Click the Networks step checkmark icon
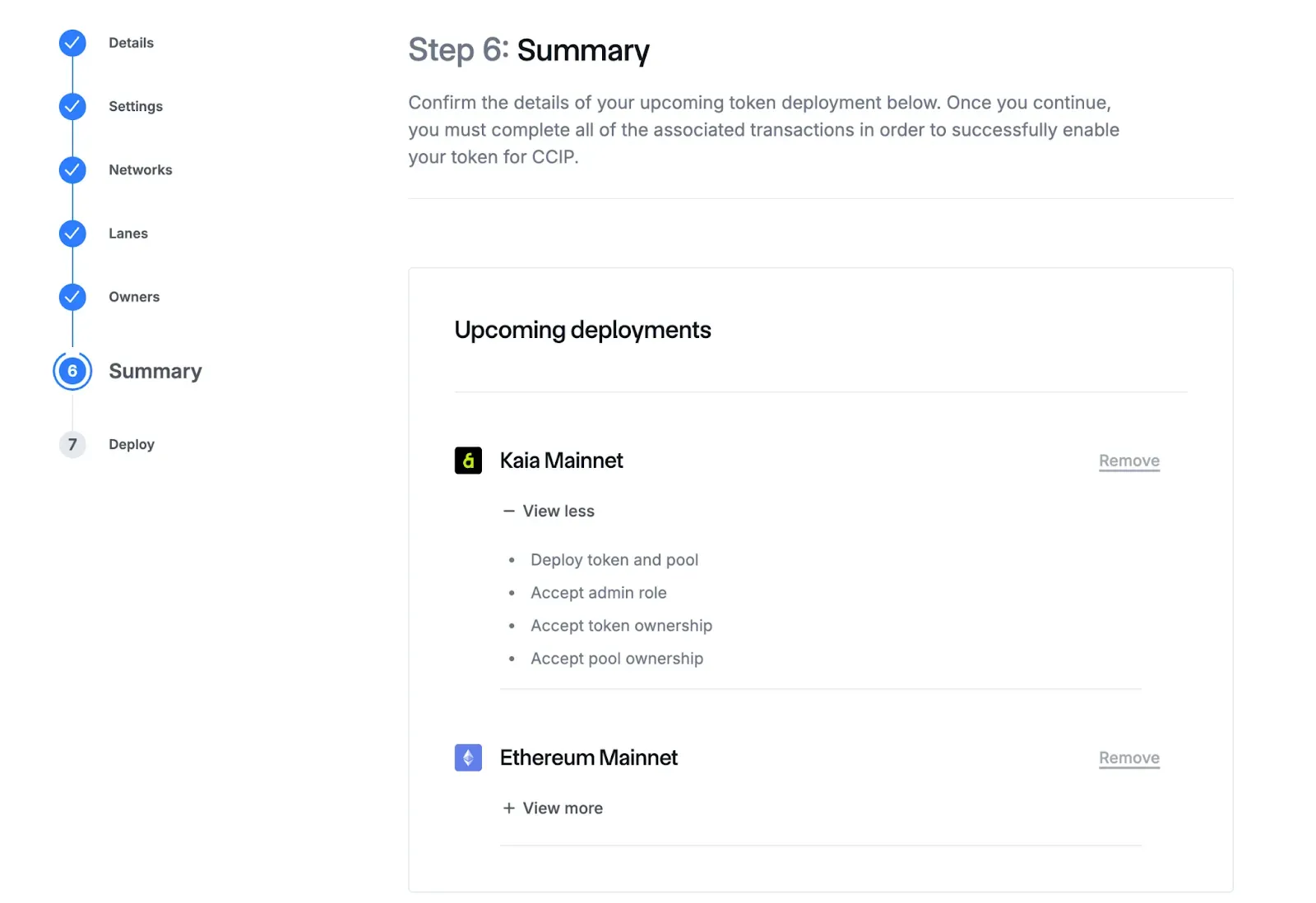The width and height of the screenshot is (1316, 903). [x=72, y=170]
